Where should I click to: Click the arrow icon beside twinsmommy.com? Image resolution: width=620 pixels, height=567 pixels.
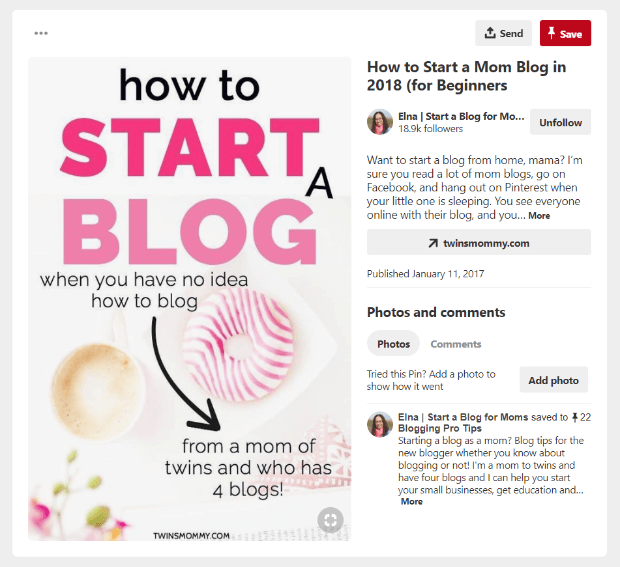(433, 243)
